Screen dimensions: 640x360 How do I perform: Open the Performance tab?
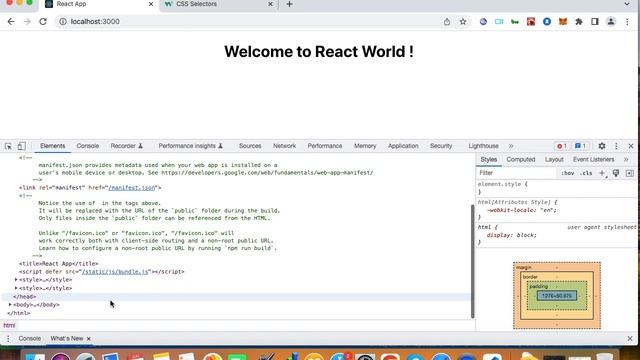click(325, 146)
